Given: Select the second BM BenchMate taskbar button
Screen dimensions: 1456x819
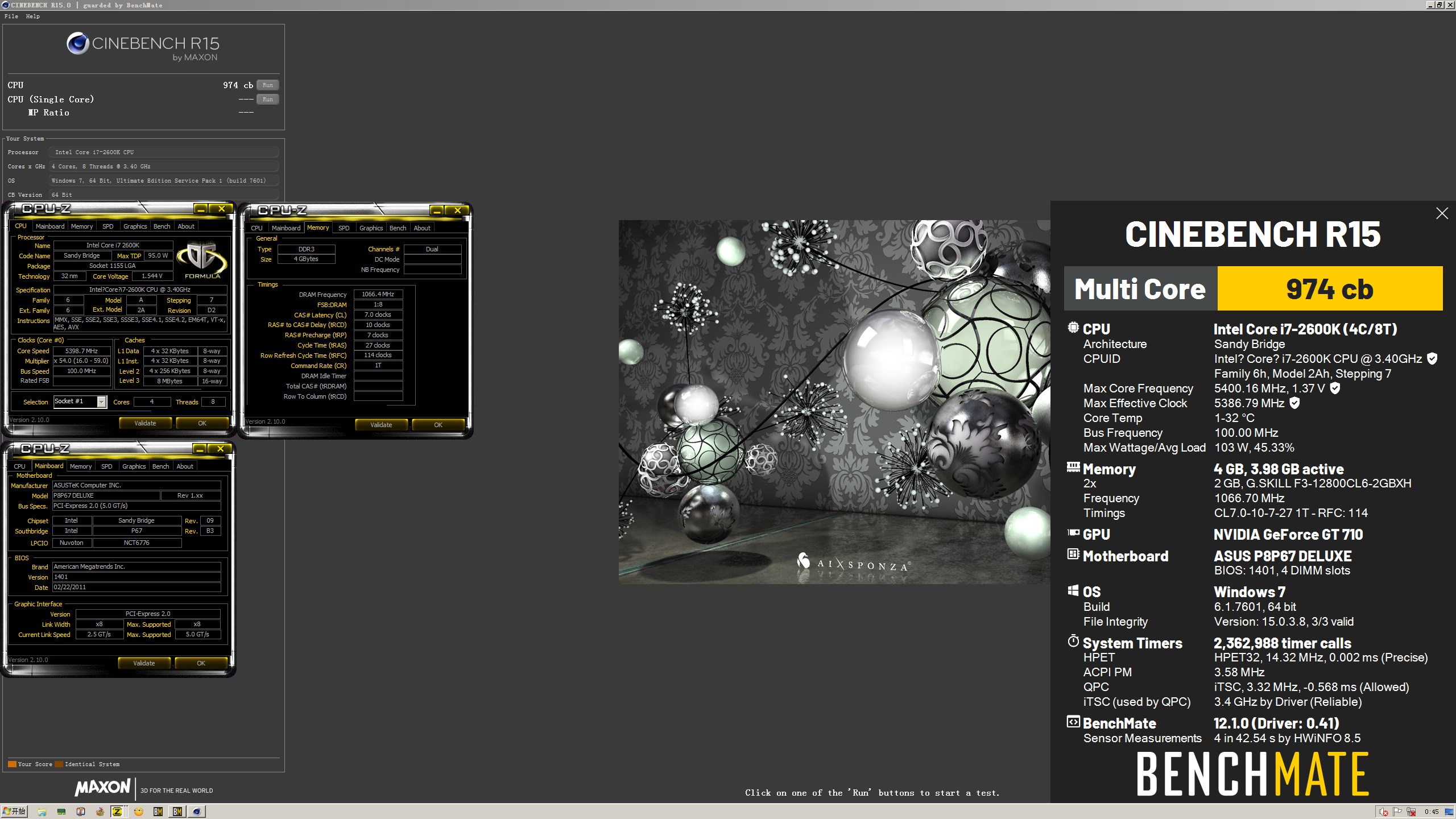Looking at the screenshot, I should coord(177,812).
